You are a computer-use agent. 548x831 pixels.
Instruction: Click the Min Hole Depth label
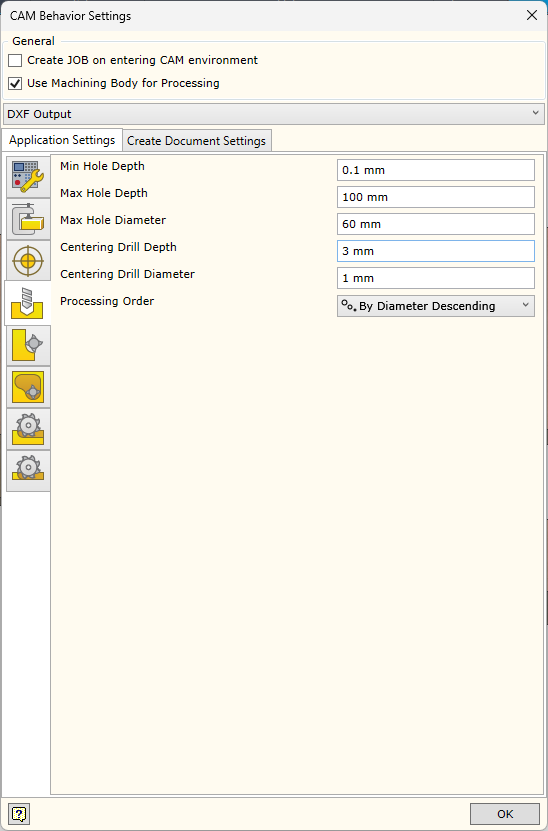tap(102, 166)
